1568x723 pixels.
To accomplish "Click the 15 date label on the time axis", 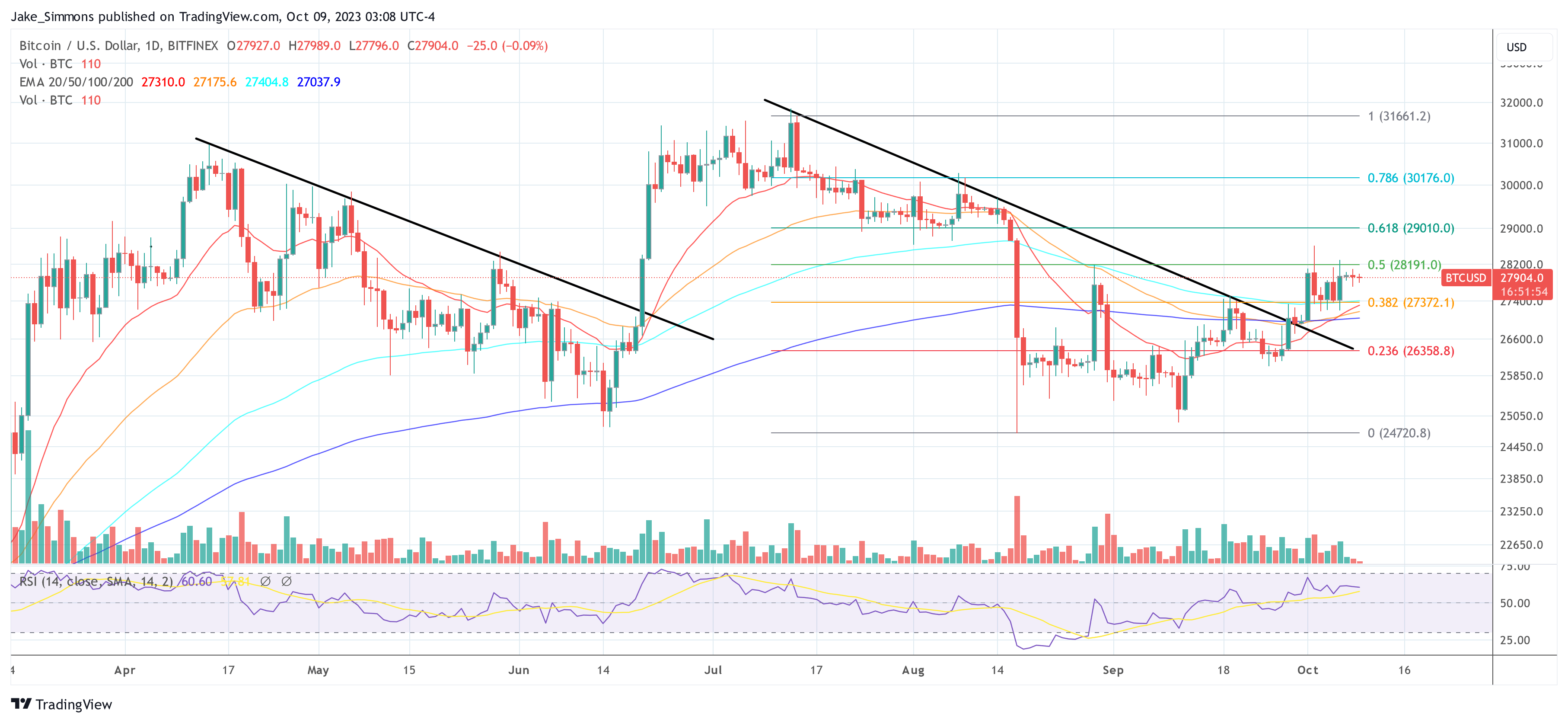I will coord(409,670).
